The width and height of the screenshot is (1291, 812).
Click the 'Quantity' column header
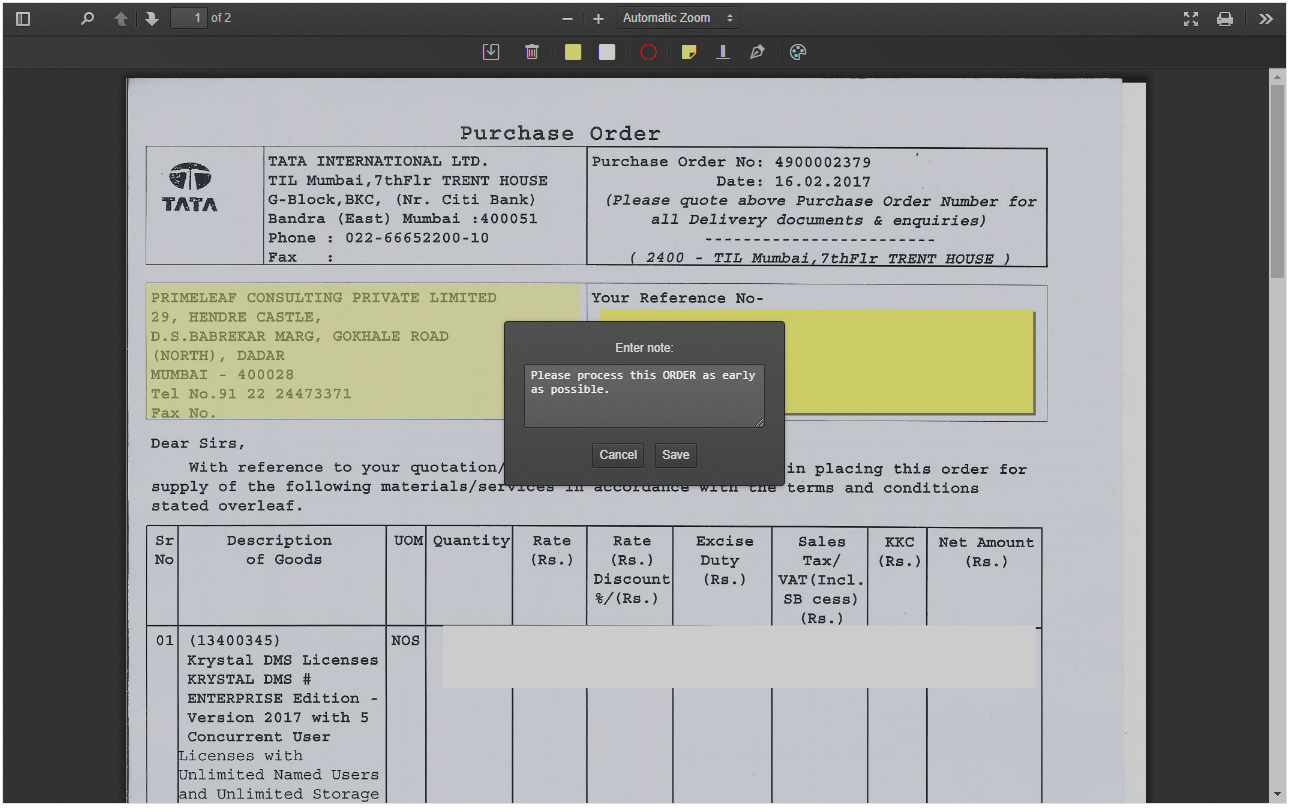click(471, 541)
